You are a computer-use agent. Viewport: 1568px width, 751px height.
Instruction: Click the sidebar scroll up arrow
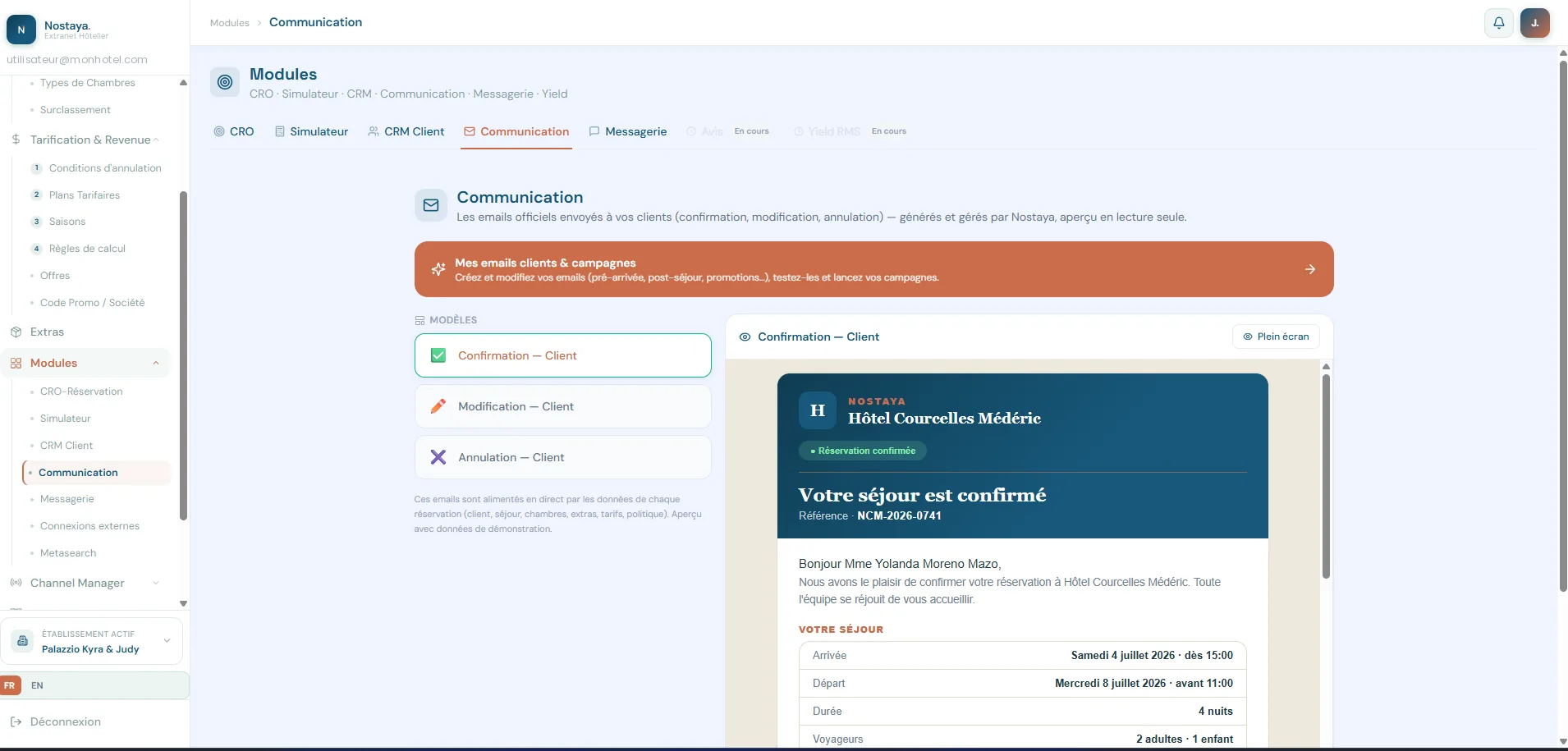183,83
